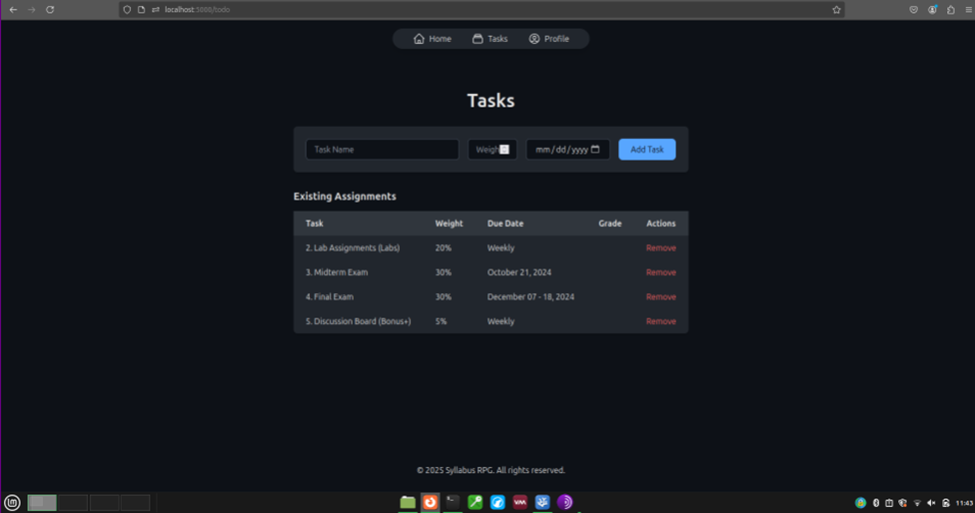This screenshot has height=513, width=975.
Task: Click the 5% weight value
Action: point(441,321)
